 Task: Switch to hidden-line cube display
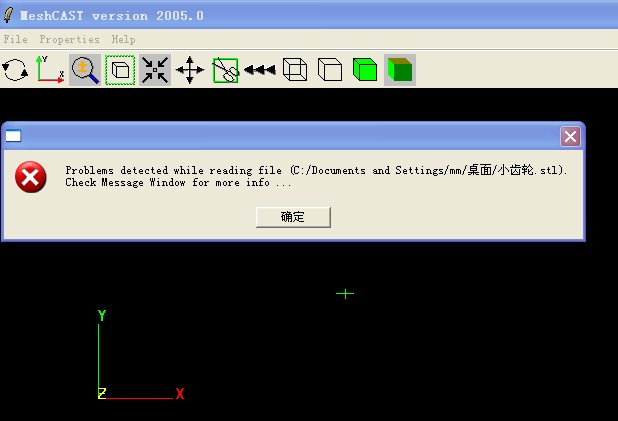point(329,69)
